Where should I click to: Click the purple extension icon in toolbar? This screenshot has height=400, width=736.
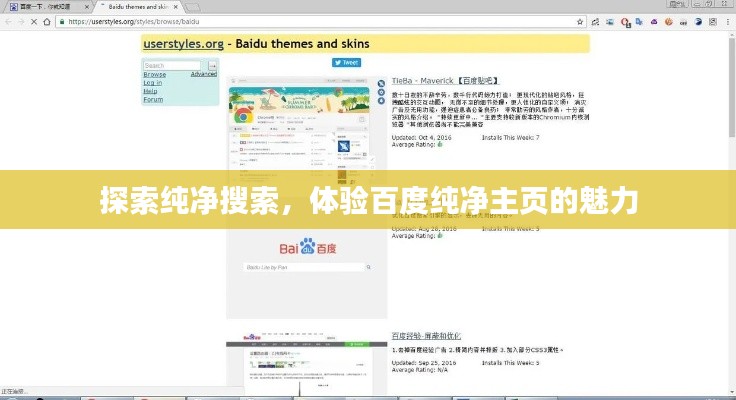point(654,22)
